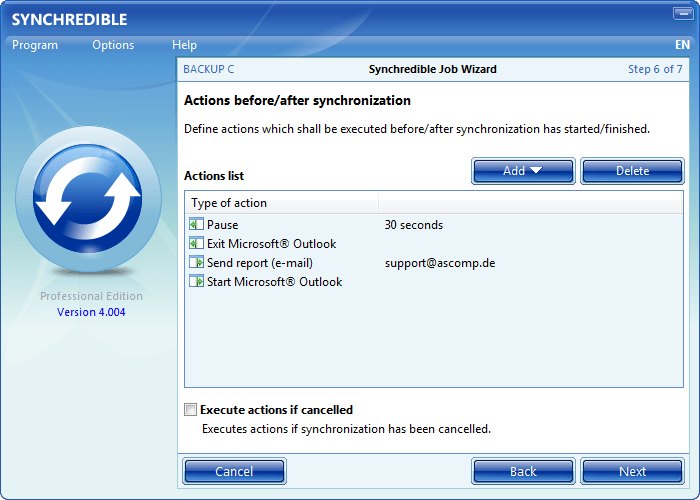Select the support@ascomp.de recipient entry
This screenshot has width=700, height=500.
pos(440,263)
